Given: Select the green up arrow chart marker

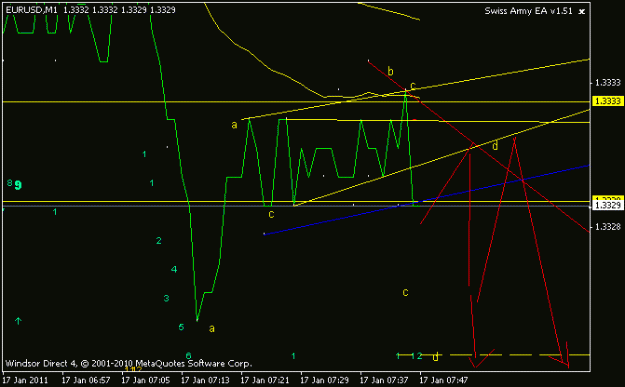Looking at the screenshot, I should 18,320.
